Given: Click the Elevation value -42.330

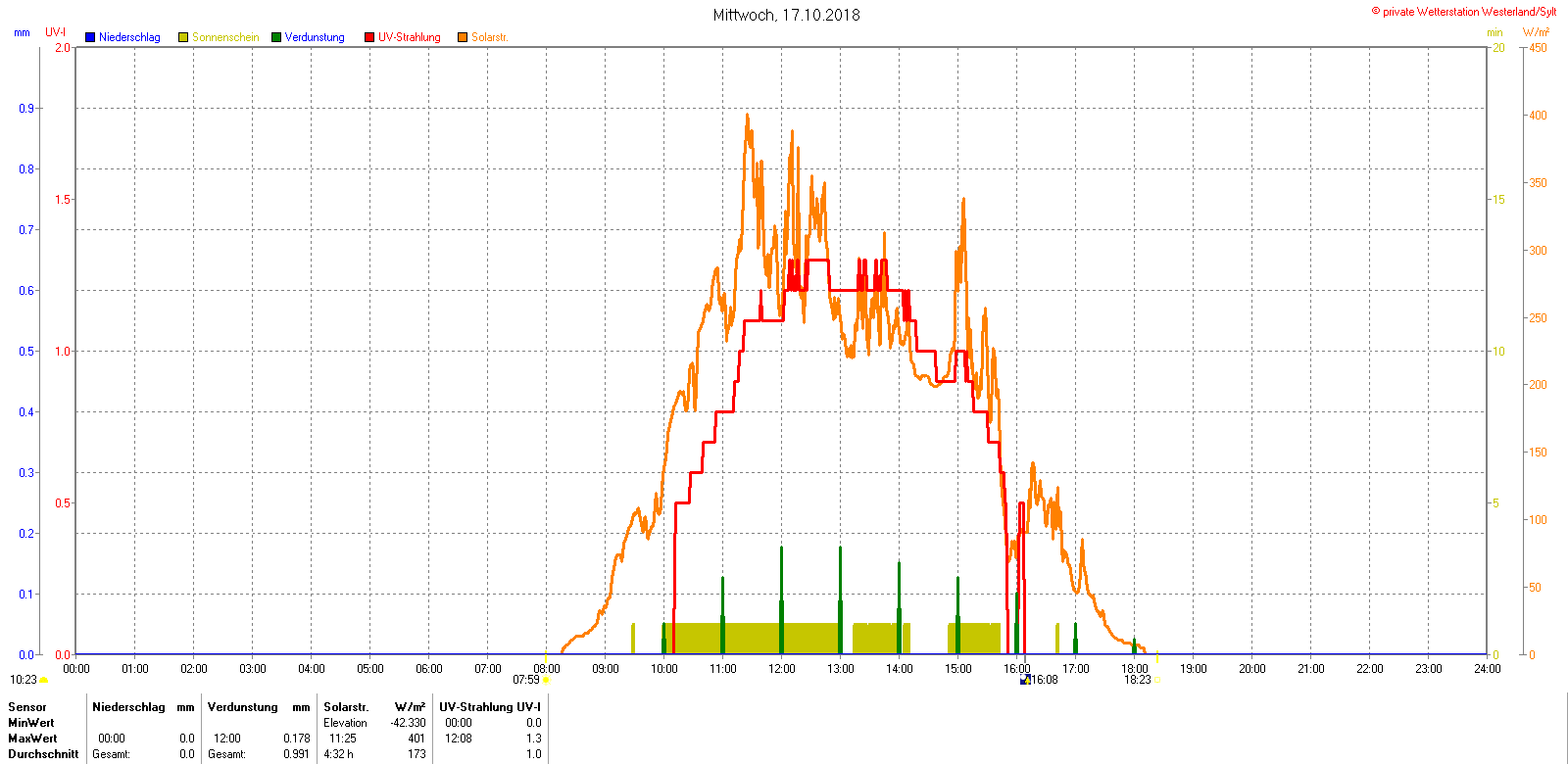Looking at the screenshot, I should tap(409, 723).
